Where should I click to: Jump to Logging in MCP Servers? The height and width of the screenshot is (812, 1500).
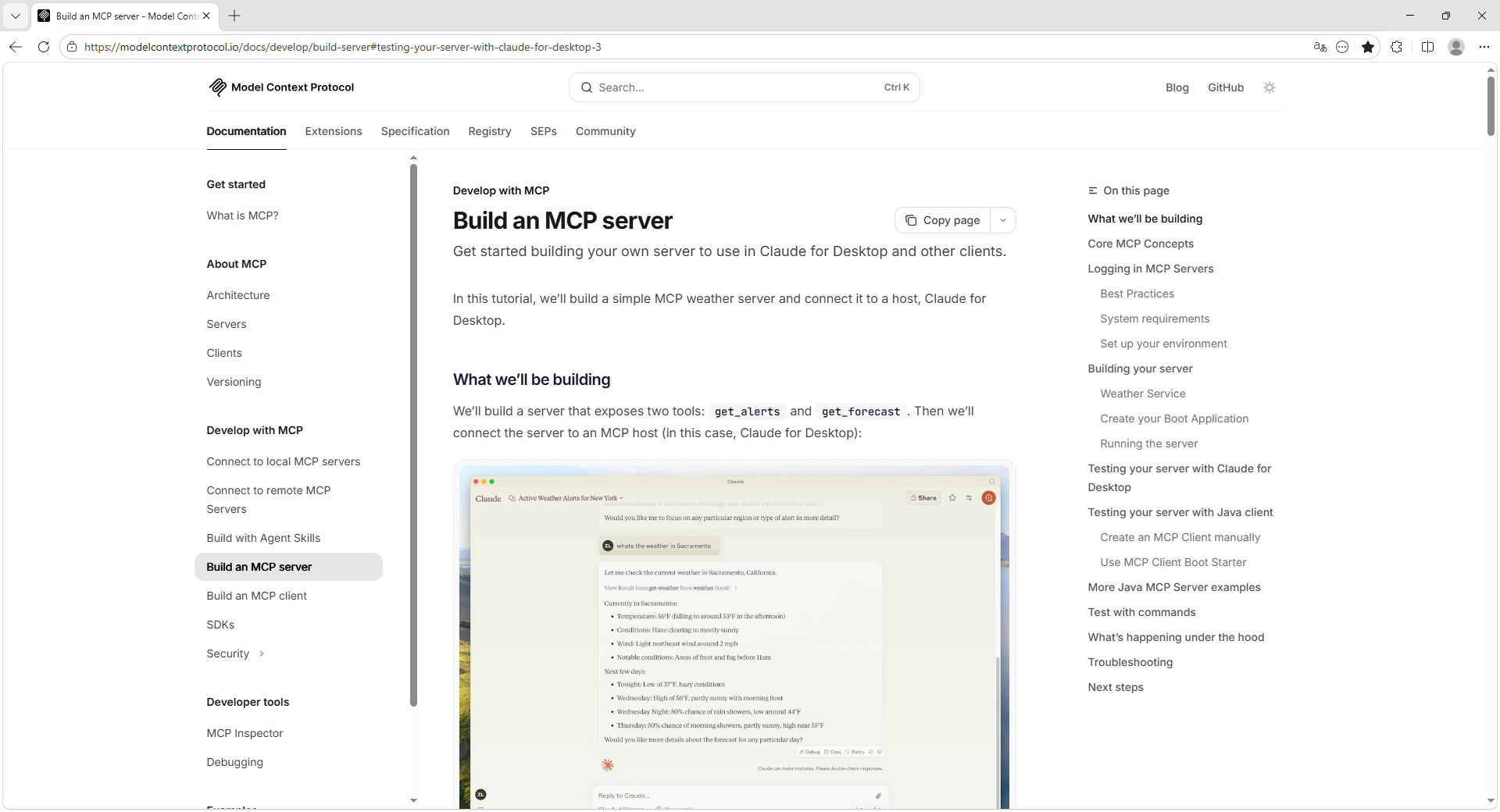[1151, 269]
